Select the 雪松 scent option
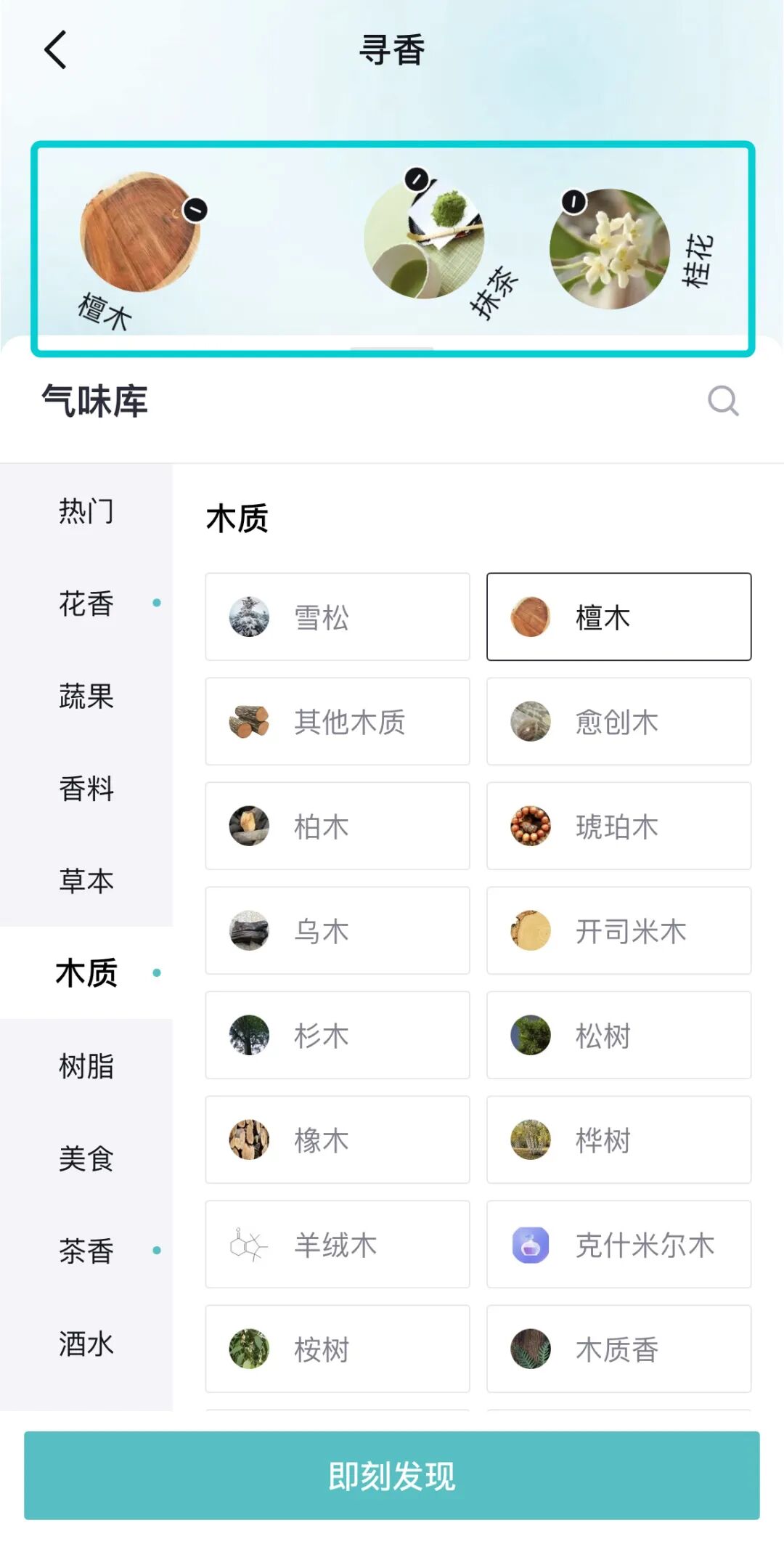 338,617
